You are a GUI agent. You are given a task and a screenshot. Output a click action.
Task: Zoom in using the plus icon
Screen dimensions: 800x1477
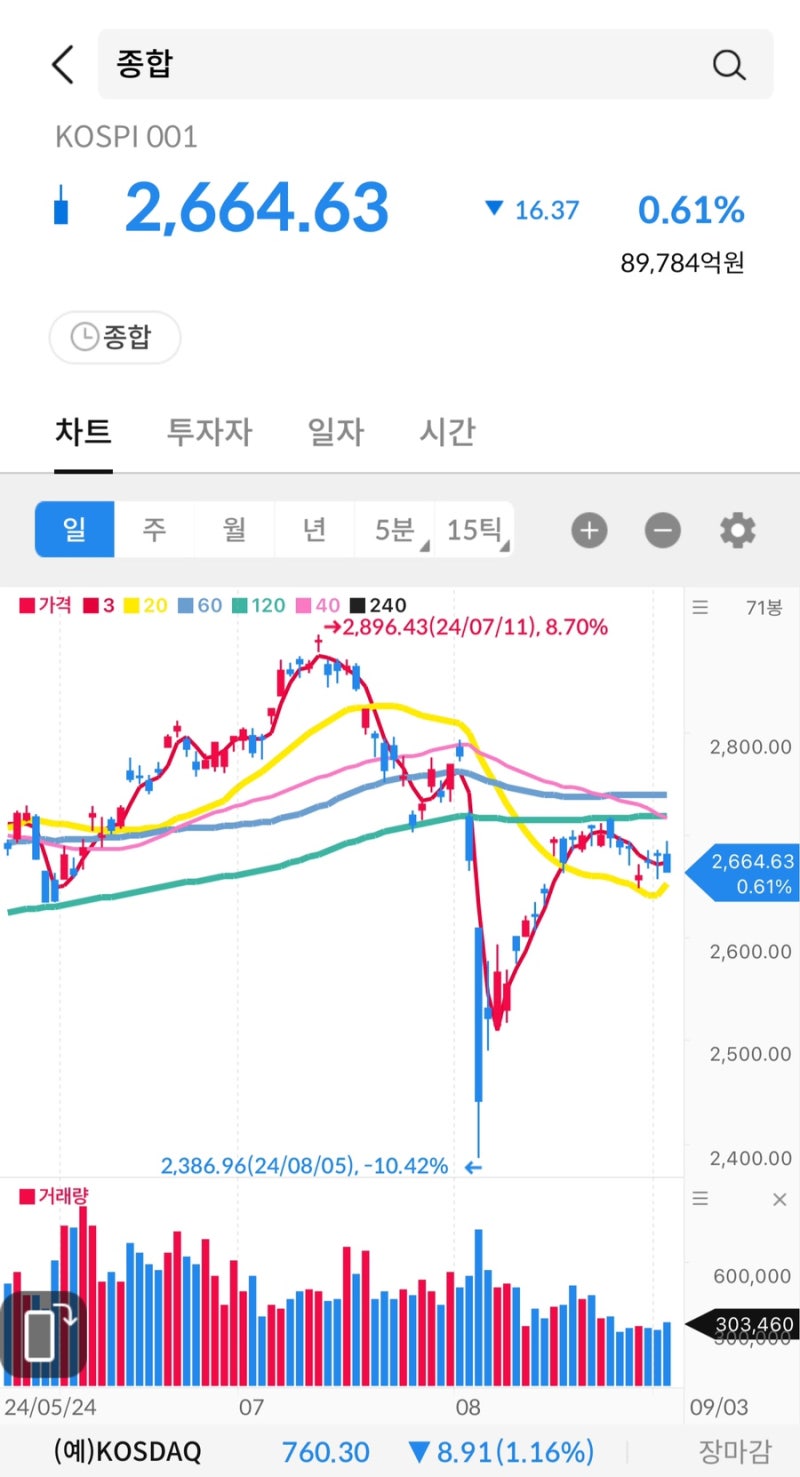pyautogui.click(x=589, y=530)
